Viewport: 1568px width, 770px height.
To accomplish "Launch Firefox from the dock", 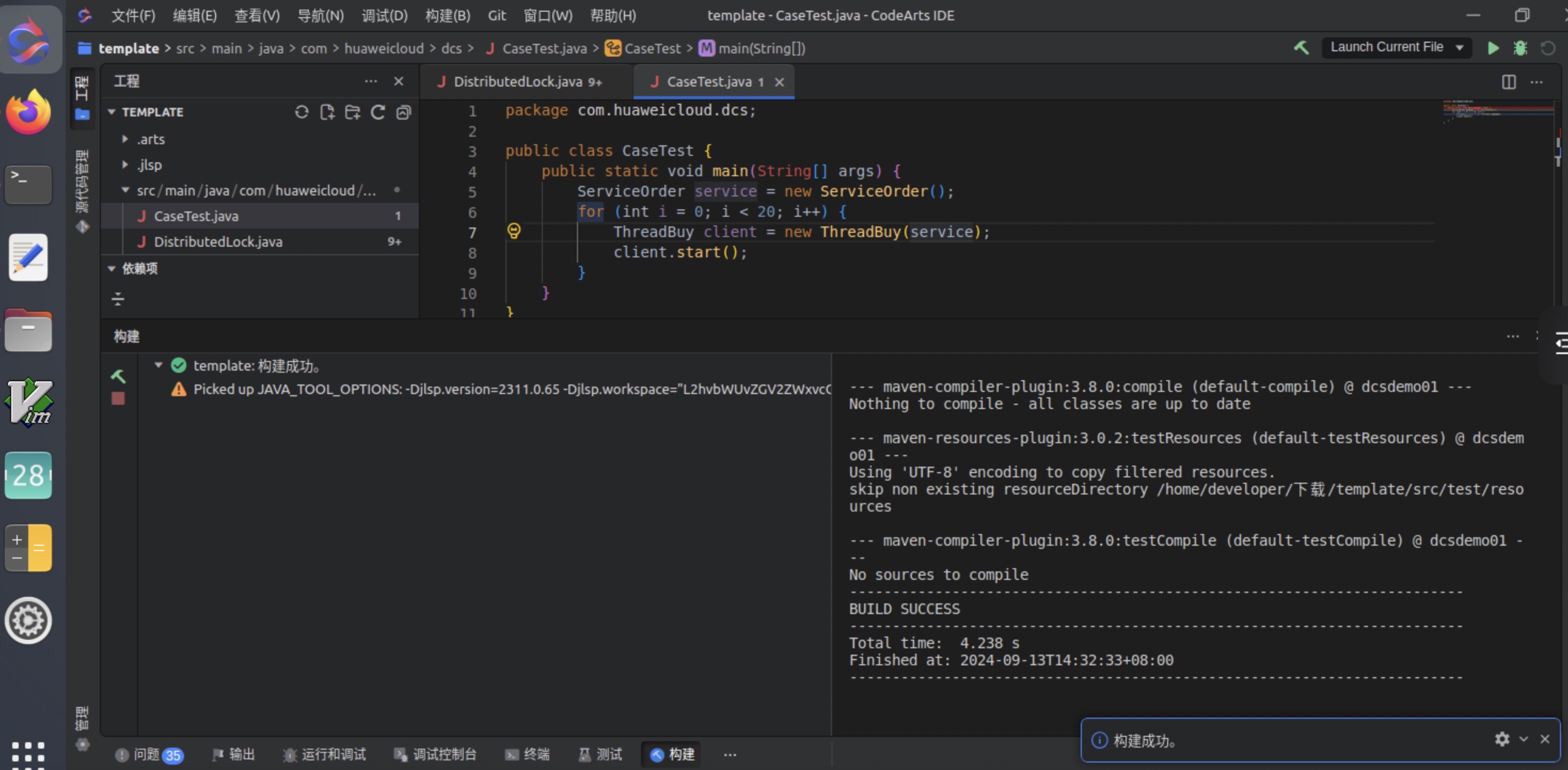I will (28, 112).
